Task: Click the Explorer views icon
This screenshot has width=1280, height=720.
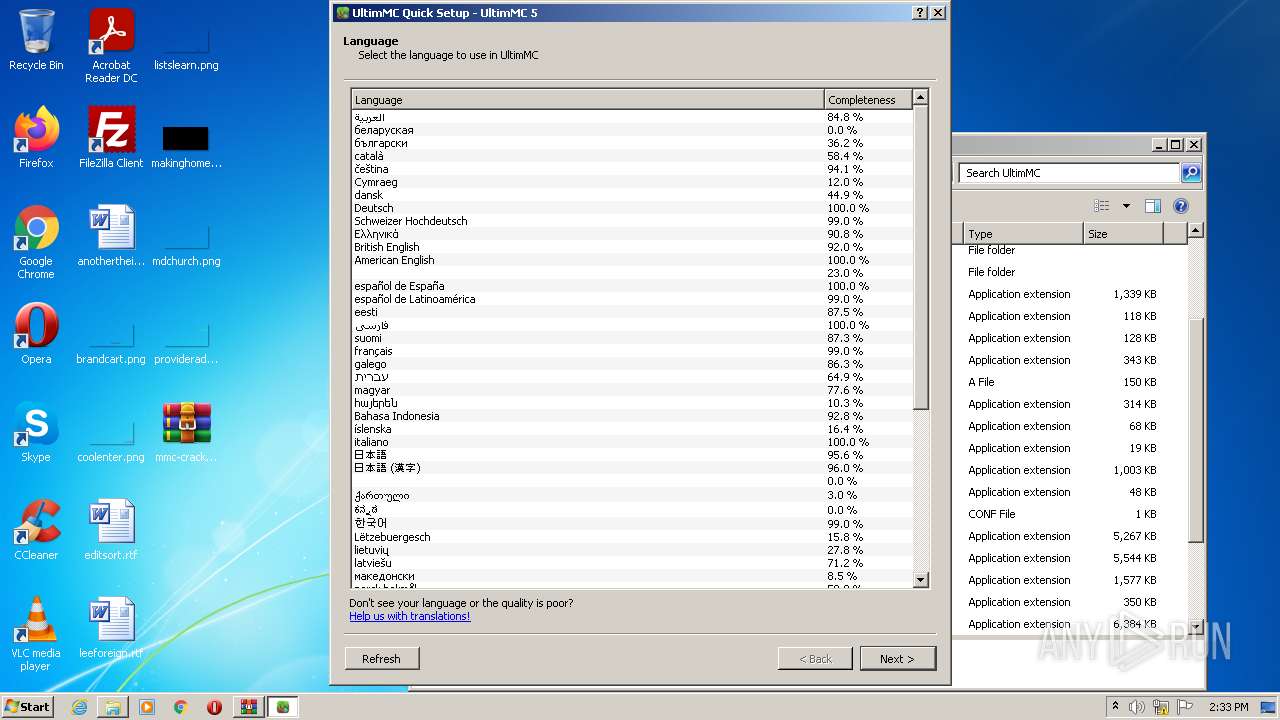Action: pos(1102,206)
